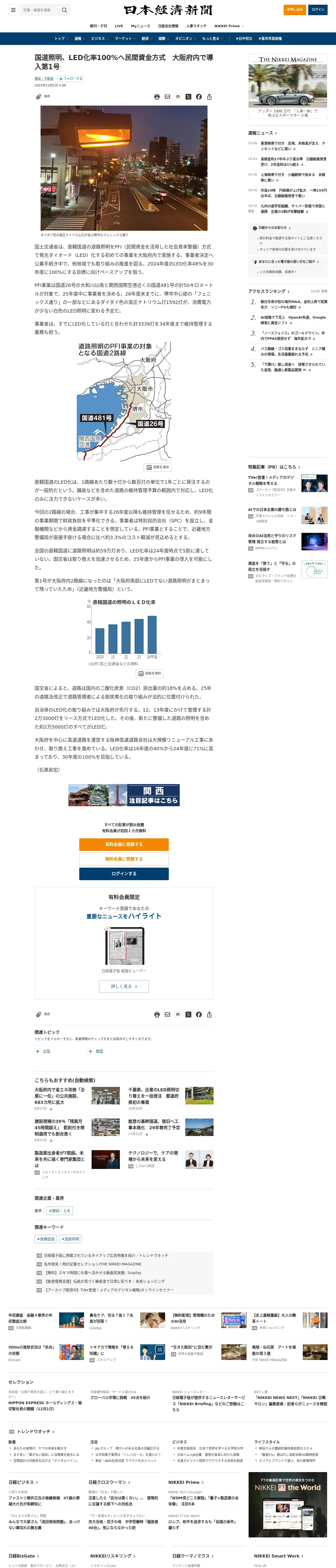Click the white 無料会員に登録する button
The image size is (336, 1568).
[124, 859]
